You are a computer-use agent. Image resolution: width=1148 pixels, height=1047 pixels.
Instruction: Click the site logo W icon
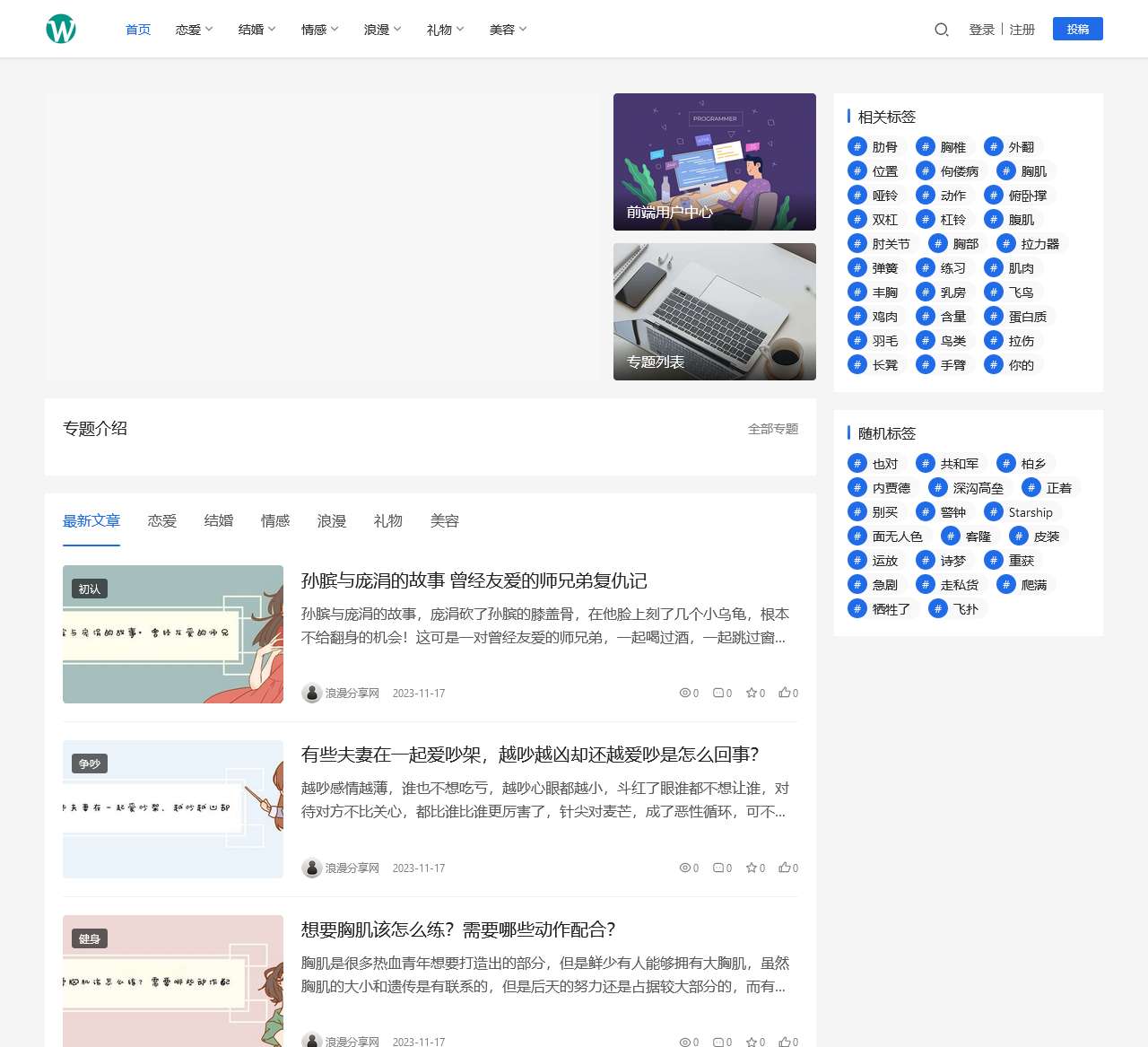60,28
